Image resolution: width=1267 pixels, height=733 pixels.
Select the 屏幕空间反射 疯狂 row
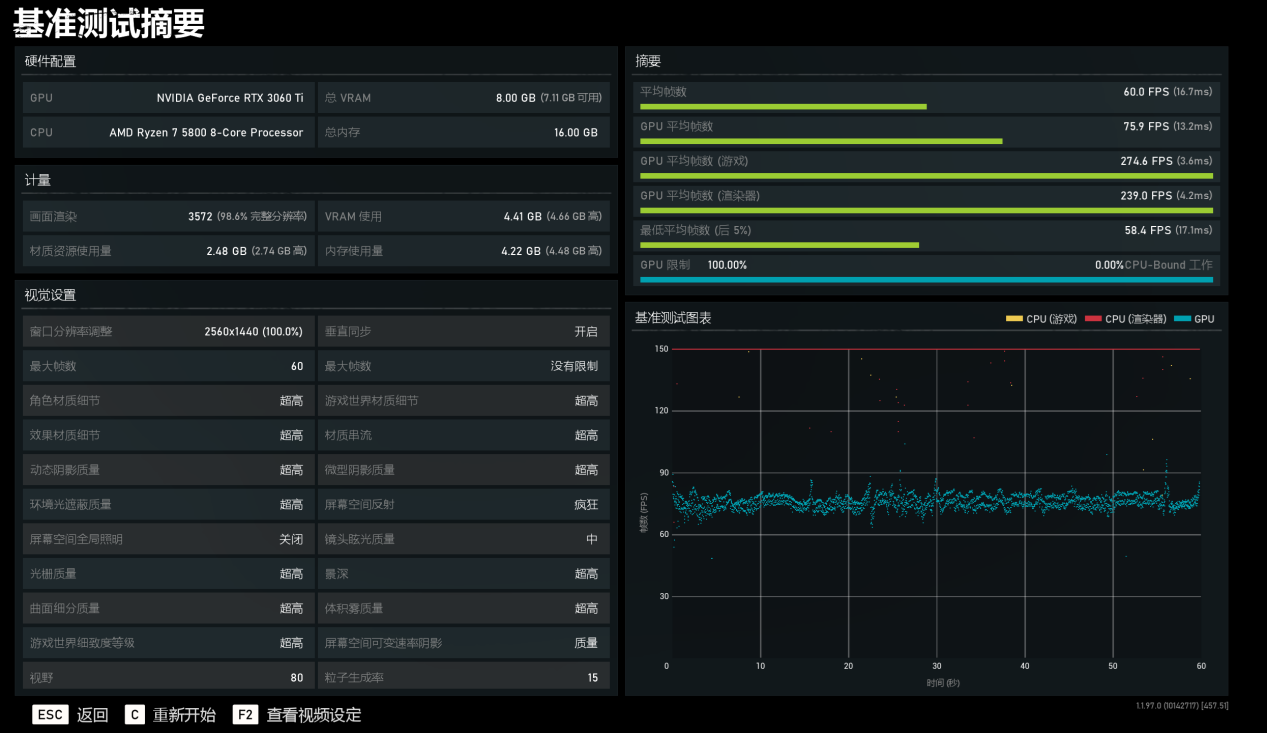(x=463, y=504)
